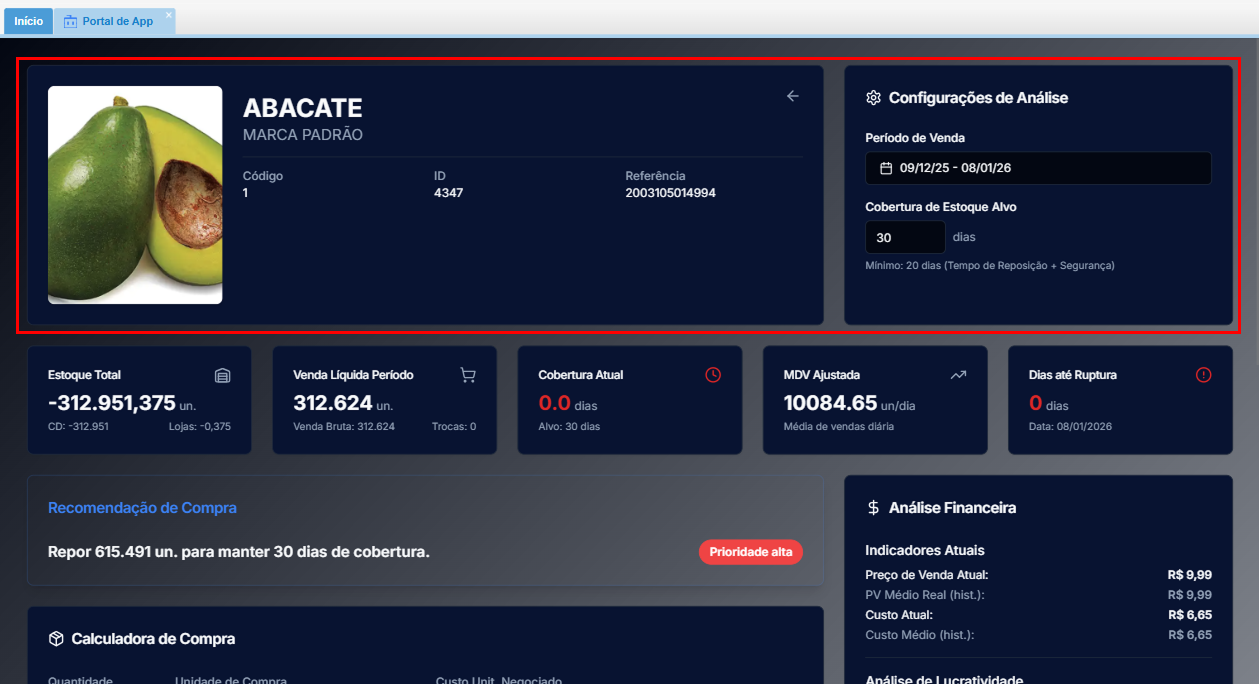
Task: Click the avocado product image
Action: tap(135, 195)
